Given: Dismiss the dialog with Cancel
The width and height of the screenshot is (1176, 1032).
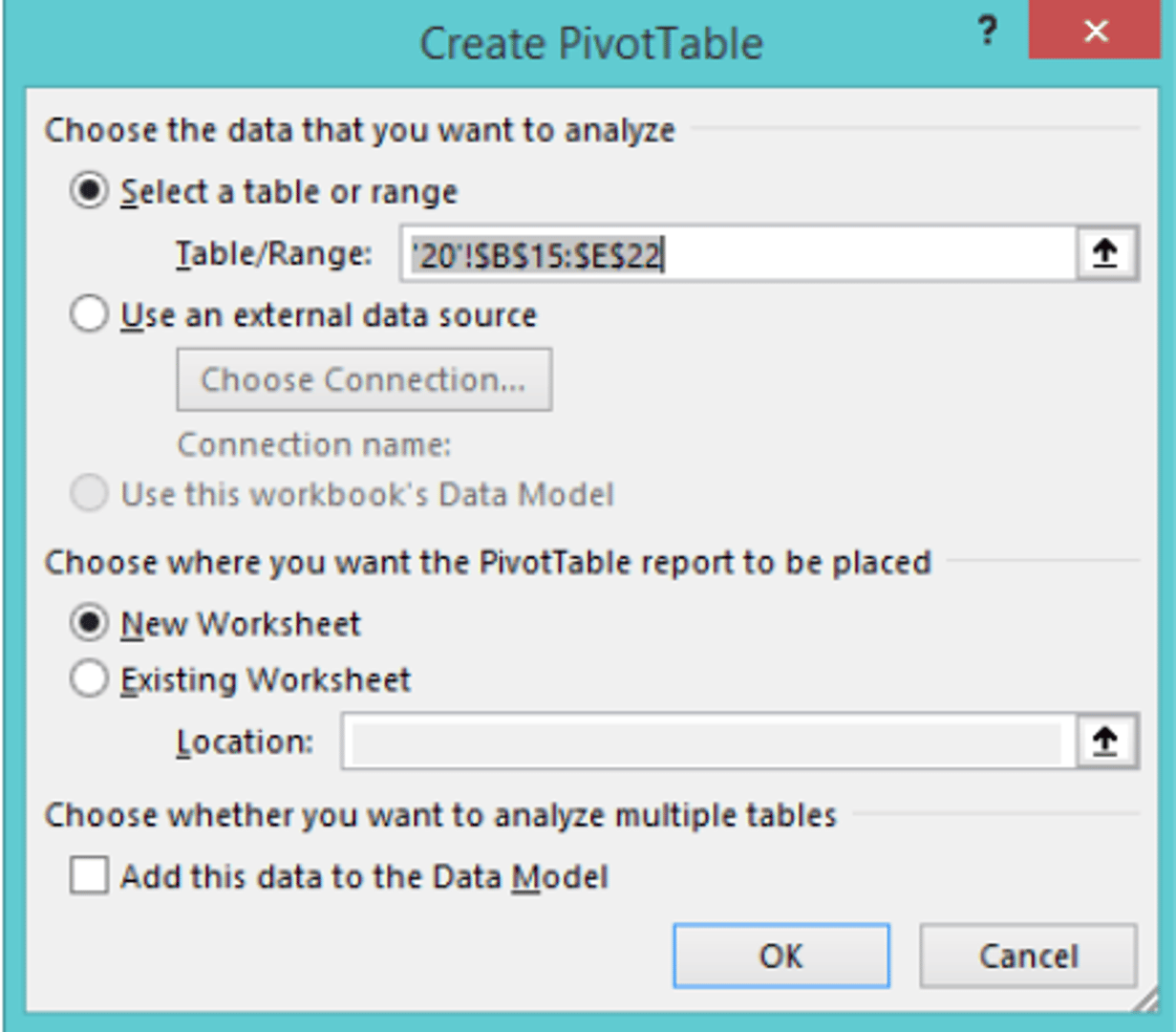Looking at the screenshot, I should (x=1028, y=956).
